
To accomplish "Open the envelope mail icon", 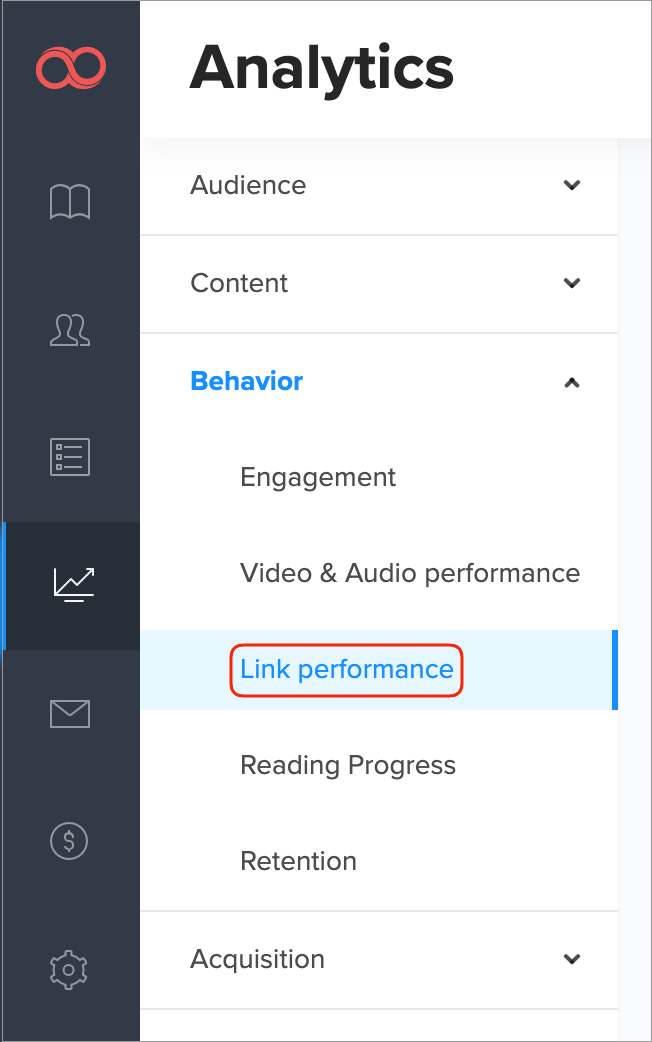I will tap(70, 713).
